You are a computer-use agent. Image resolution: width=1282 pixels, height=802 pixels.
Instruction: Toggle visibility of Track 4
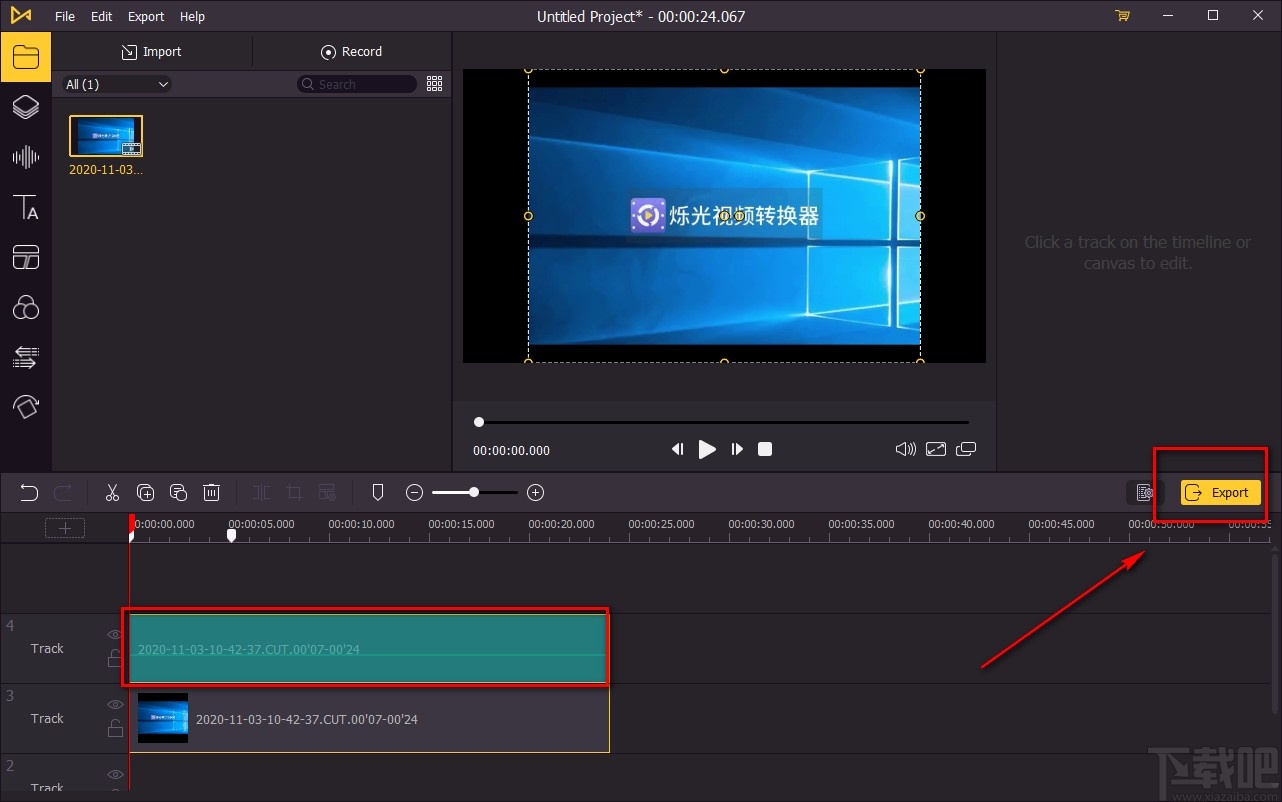[x=115, y=634]
